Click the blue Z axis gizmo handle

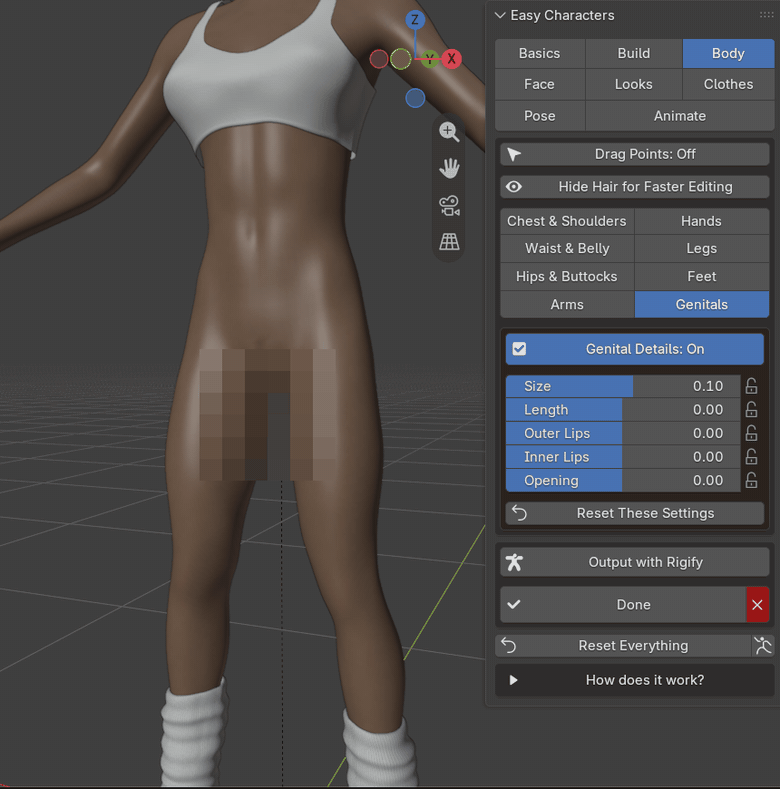[x=415, y=20]
